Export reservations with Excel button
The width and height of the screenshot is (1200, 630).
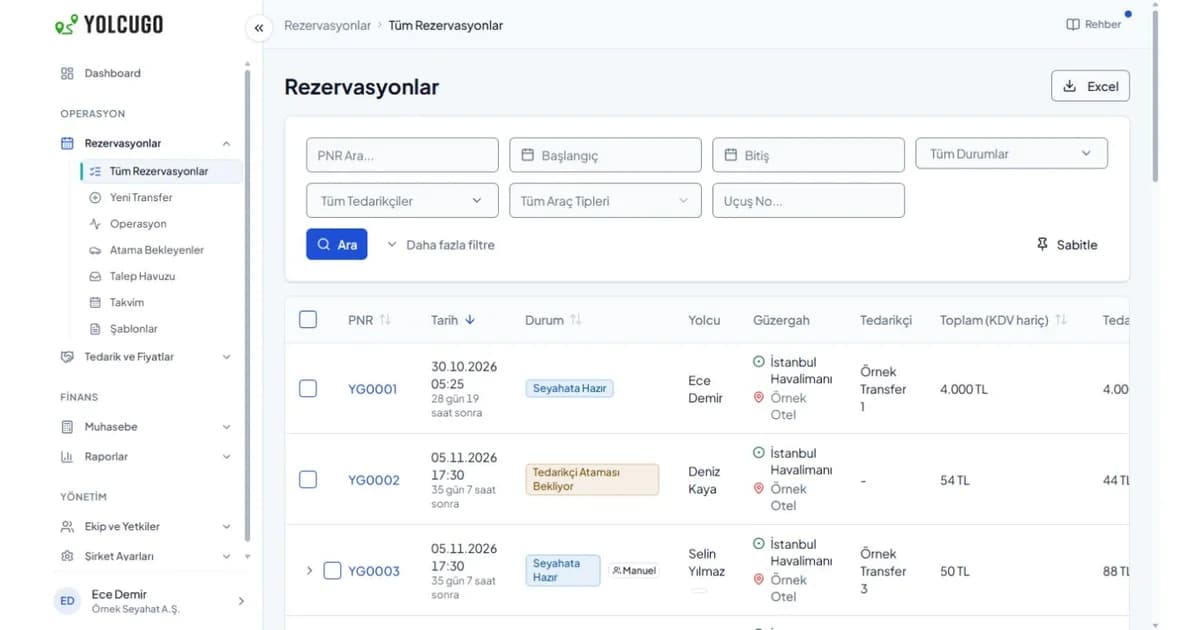pyautogui.click(x=1091, y=86)
